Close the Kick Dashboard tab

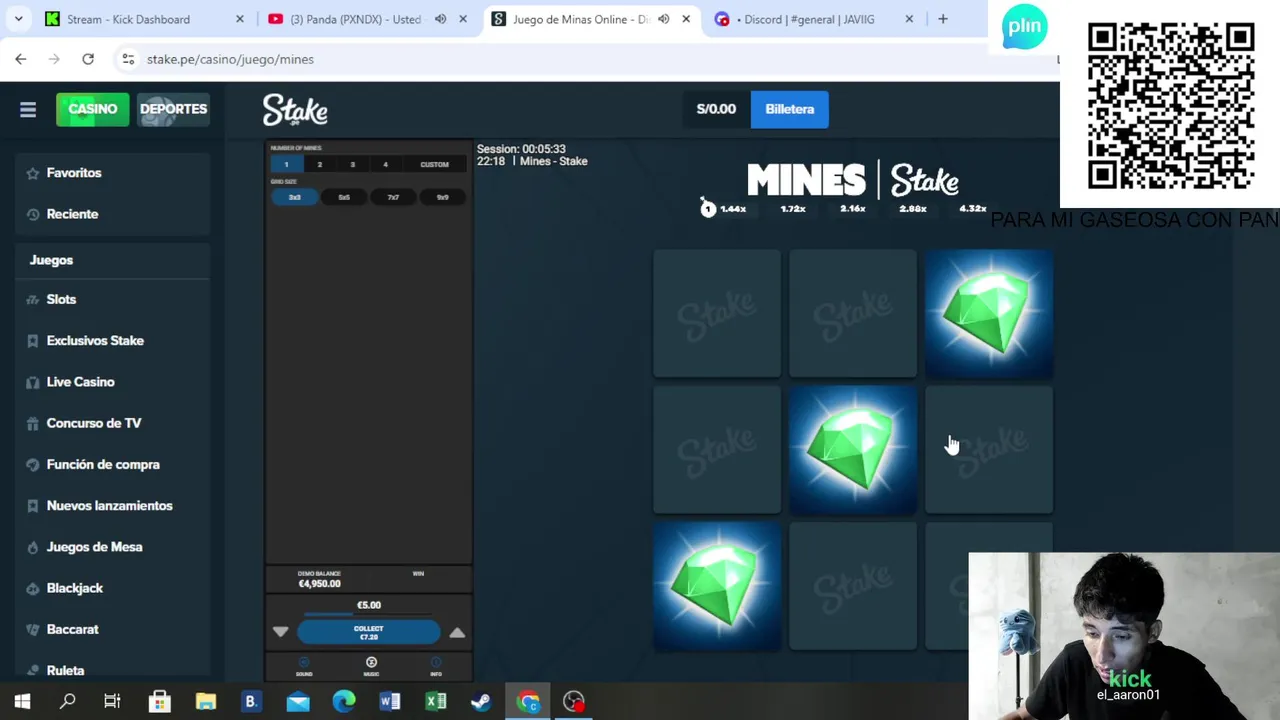[x=240, y=19]
